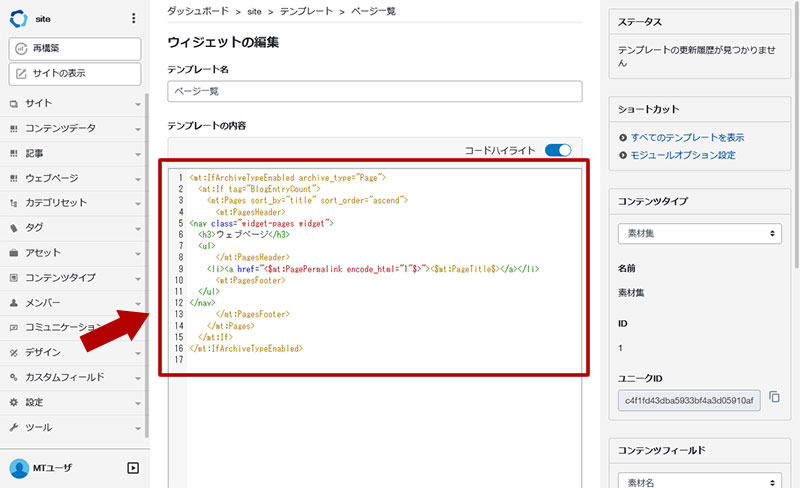This screenshot has width=800, height=488.
Task: Click the MTユーザ user name
Action: pos(53,468)
